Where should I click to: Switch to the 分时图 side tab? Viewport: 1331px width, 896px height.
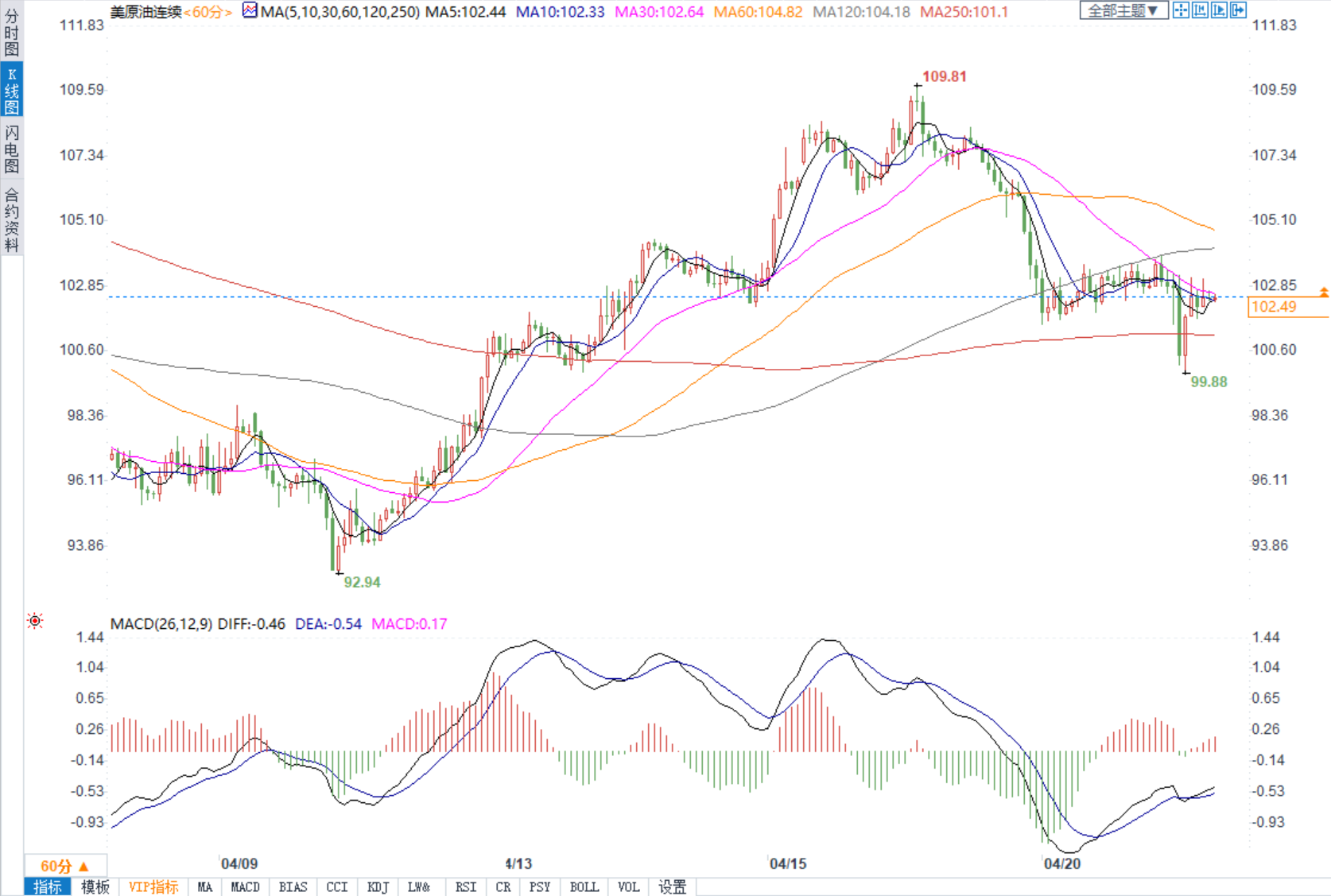[x=11, y=32]
